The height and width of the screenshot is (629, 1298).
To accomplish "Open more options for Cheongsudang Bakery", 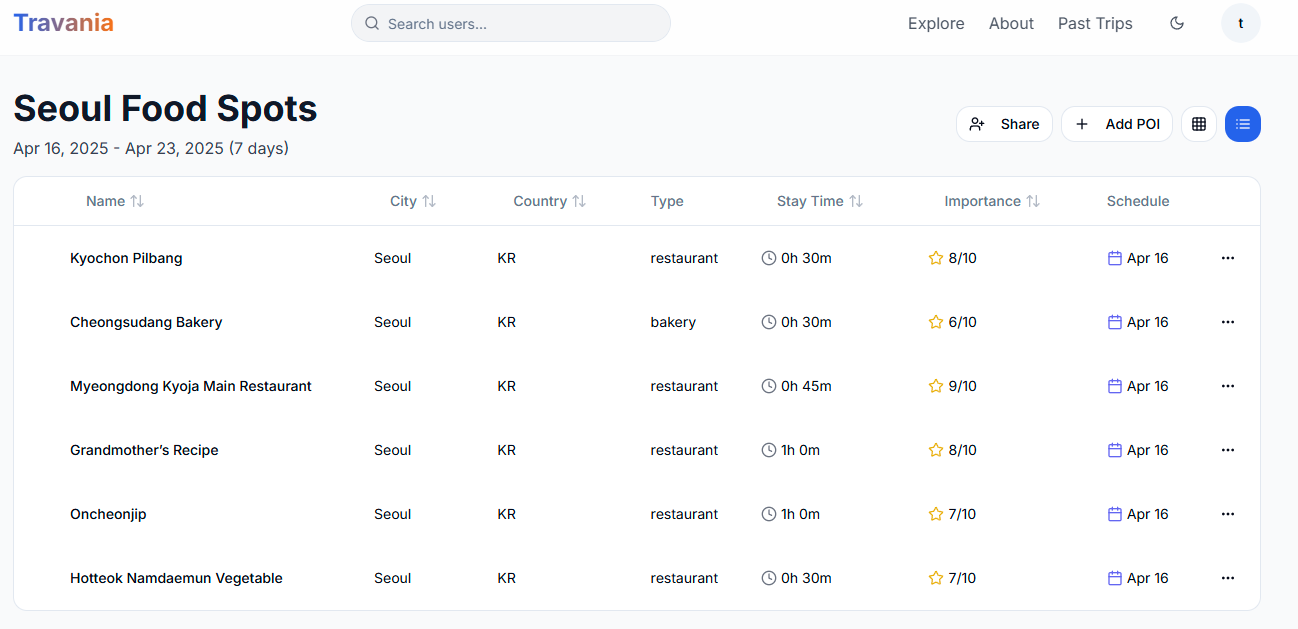I will pos(1228,322).
